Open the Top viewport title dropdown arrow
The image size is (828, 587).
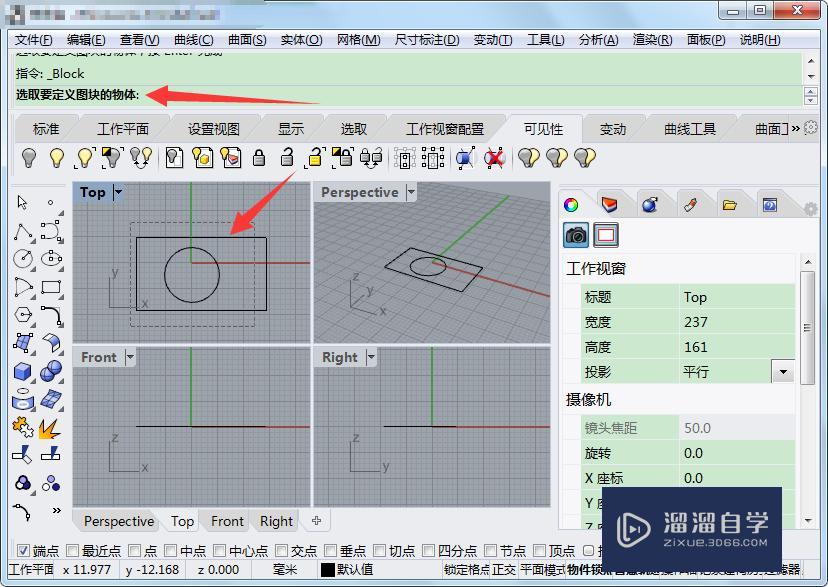pos(118,192)
